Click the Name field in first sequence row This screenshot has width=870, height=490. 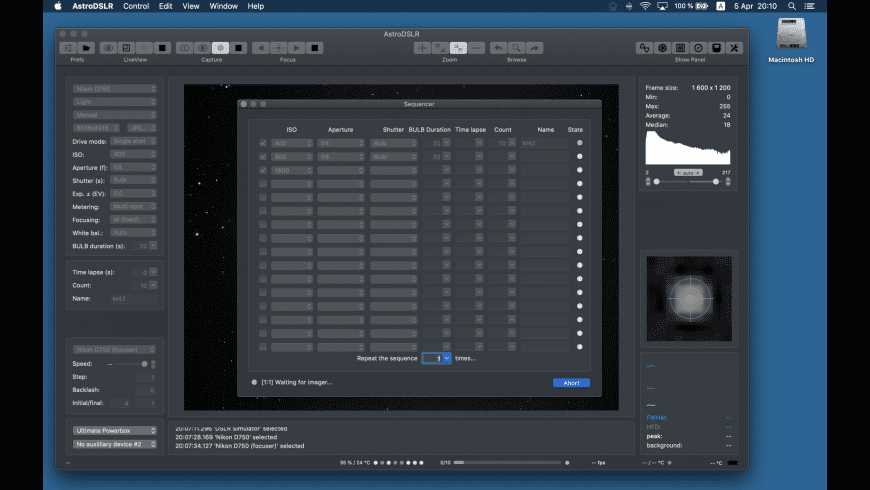point(545,143)
